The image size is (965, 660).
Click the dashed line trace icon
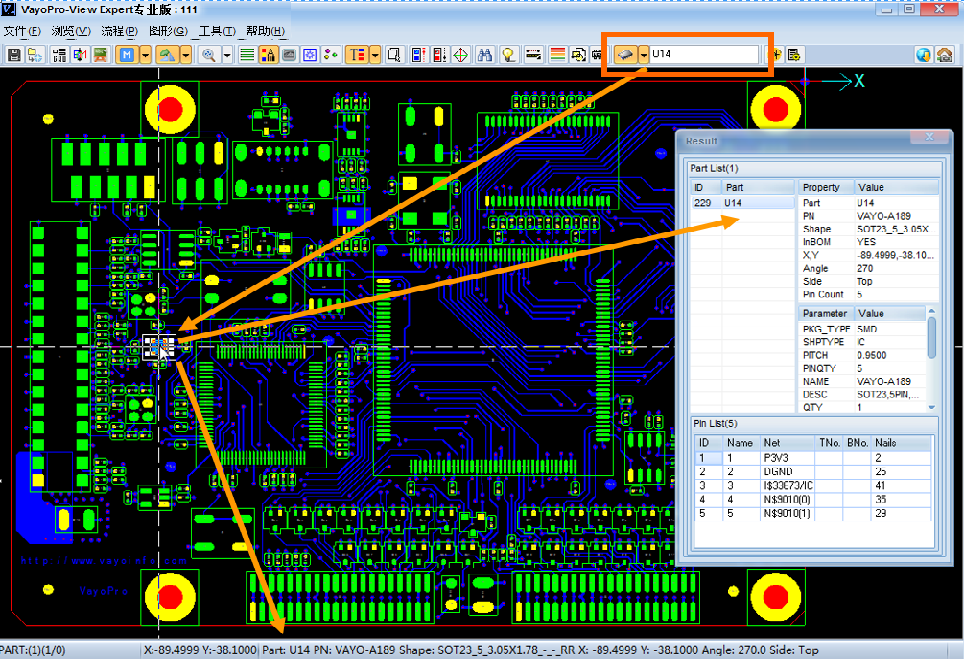pos(534,55)
